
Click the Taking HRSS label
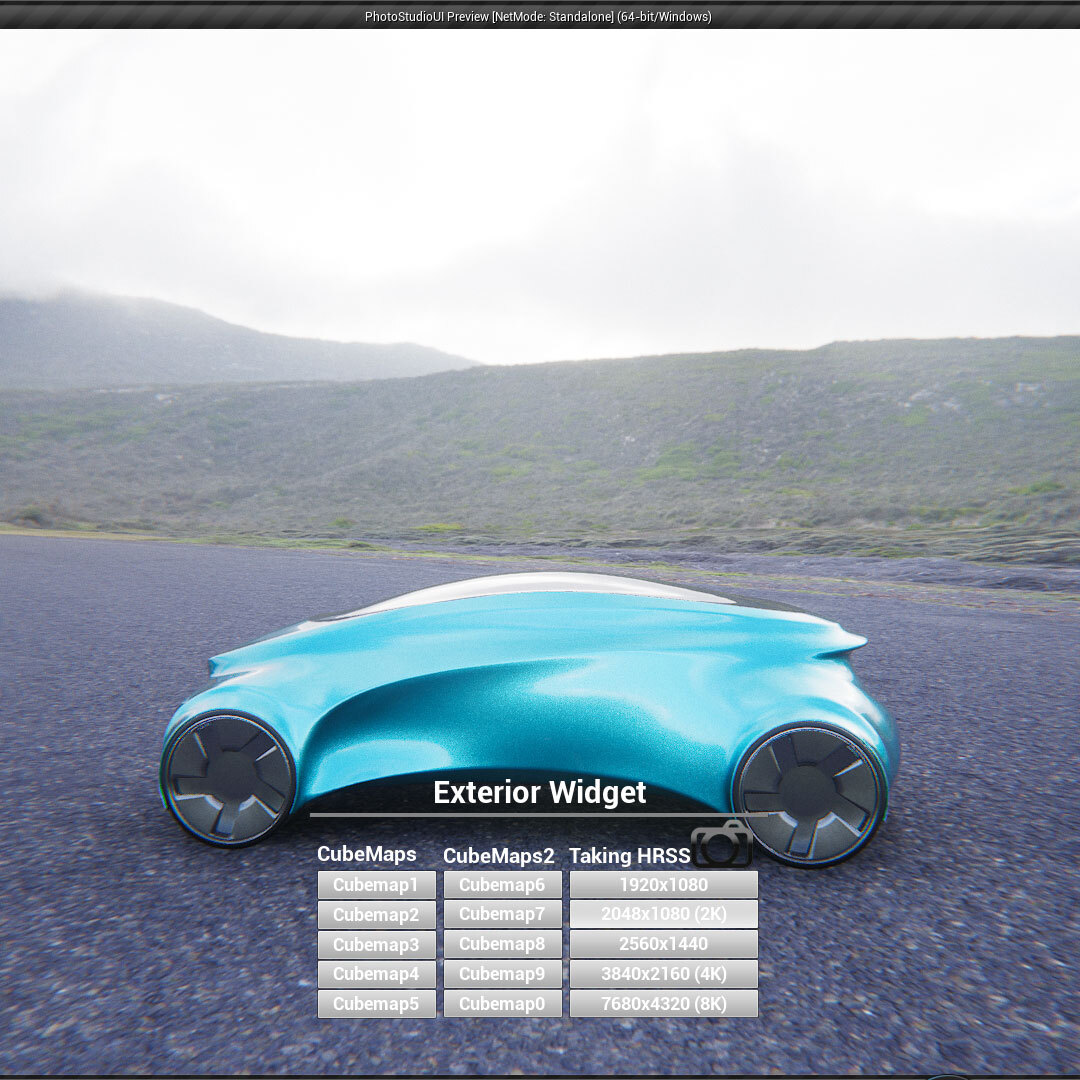tap(630, 855)
